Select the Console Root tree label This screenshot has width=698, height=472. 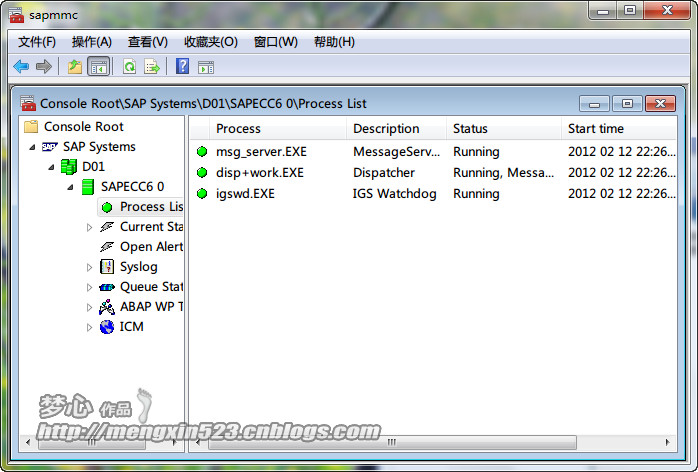point(84,127)
